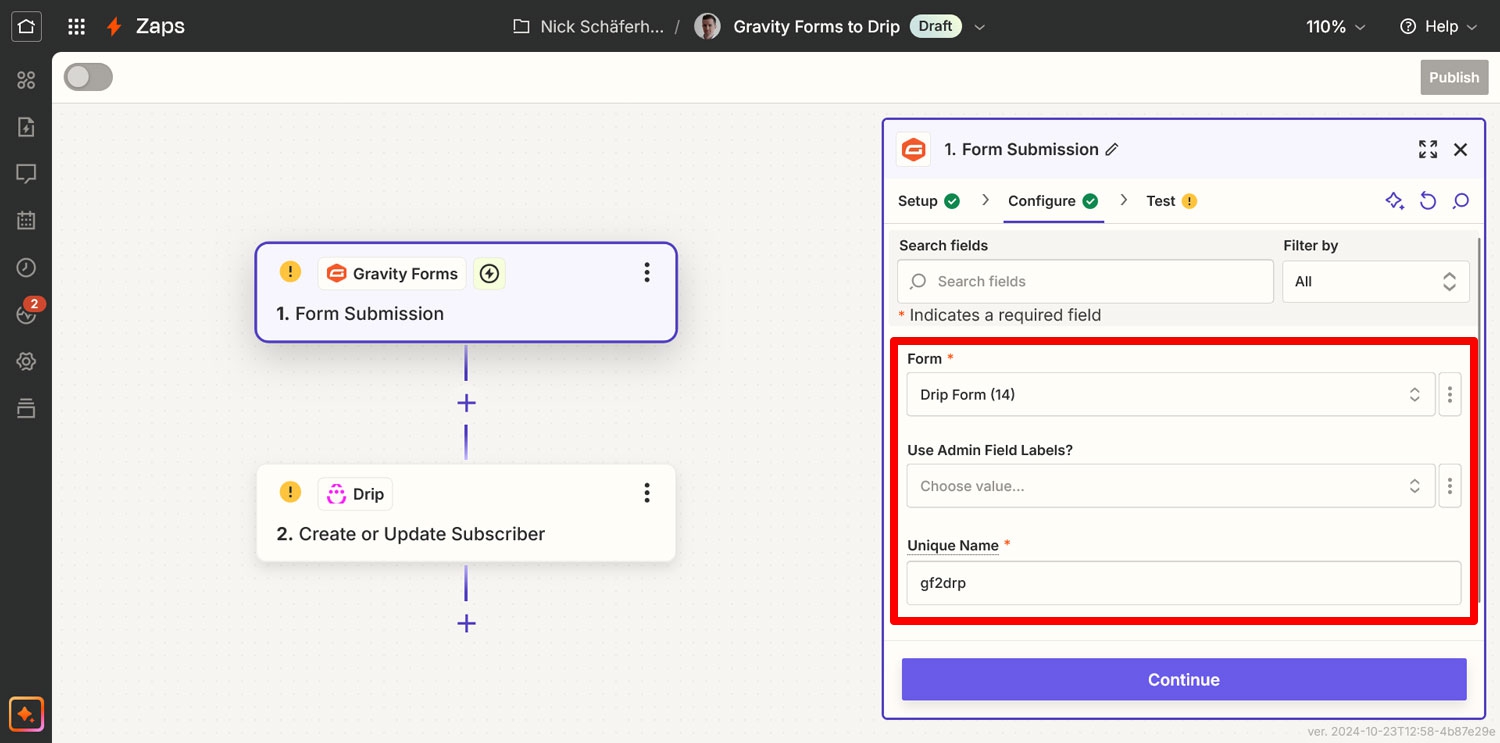
Task: Add a step between Gravity Forms and Drip
Action: 466,403
